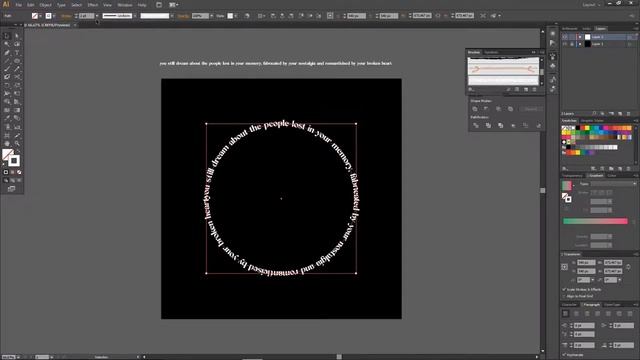Image resolution: width=640 pixels, height=360 pixels.
Task: Click the Minus Back pathfinder icon
Action: pos(538,126)
